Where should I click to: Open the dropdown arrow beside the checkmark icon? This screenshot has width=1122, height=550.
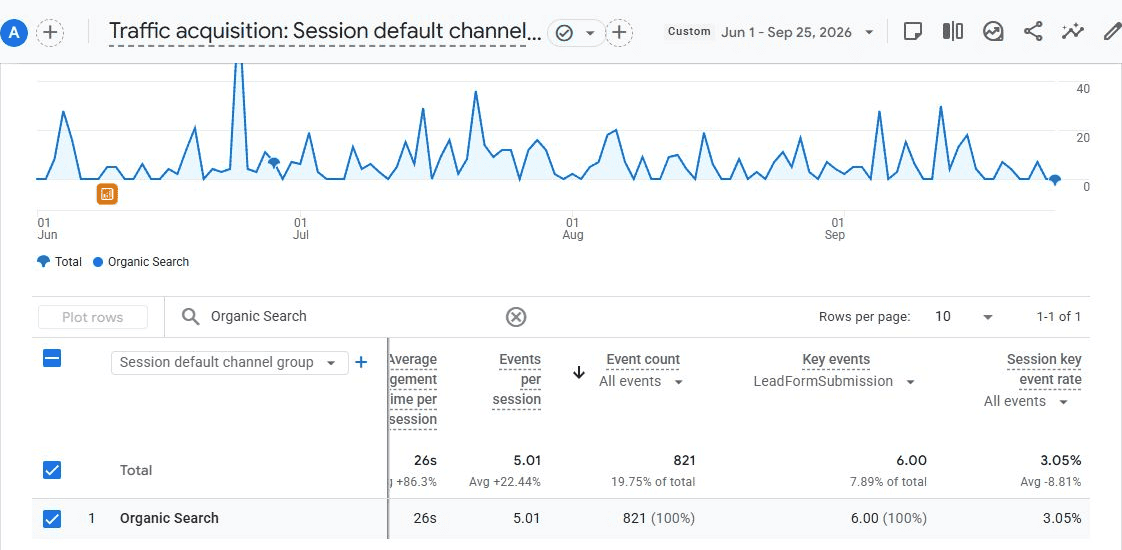(x=590, y=33)
